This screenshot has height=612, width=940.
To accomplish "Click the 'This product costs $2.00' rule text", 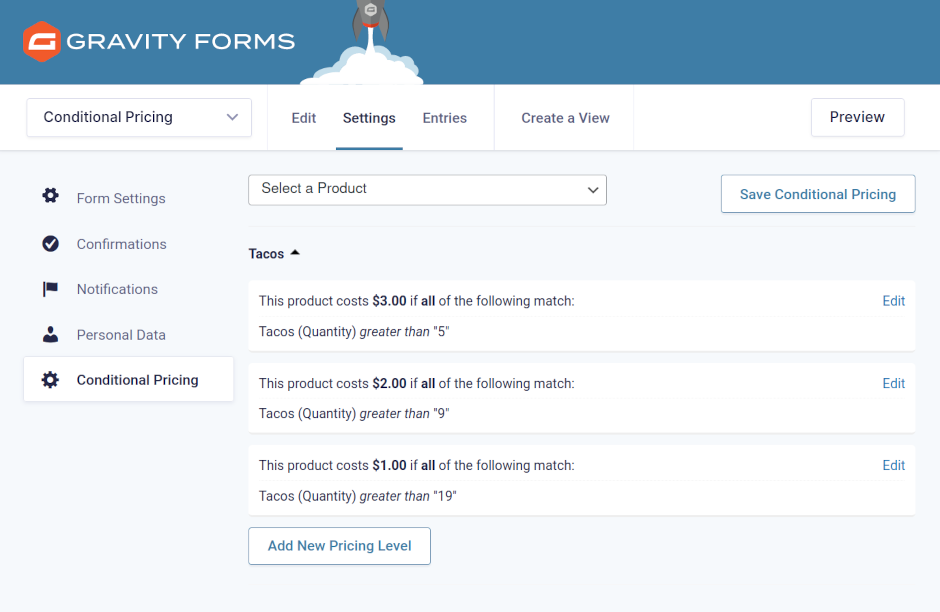I will point(417,384).
